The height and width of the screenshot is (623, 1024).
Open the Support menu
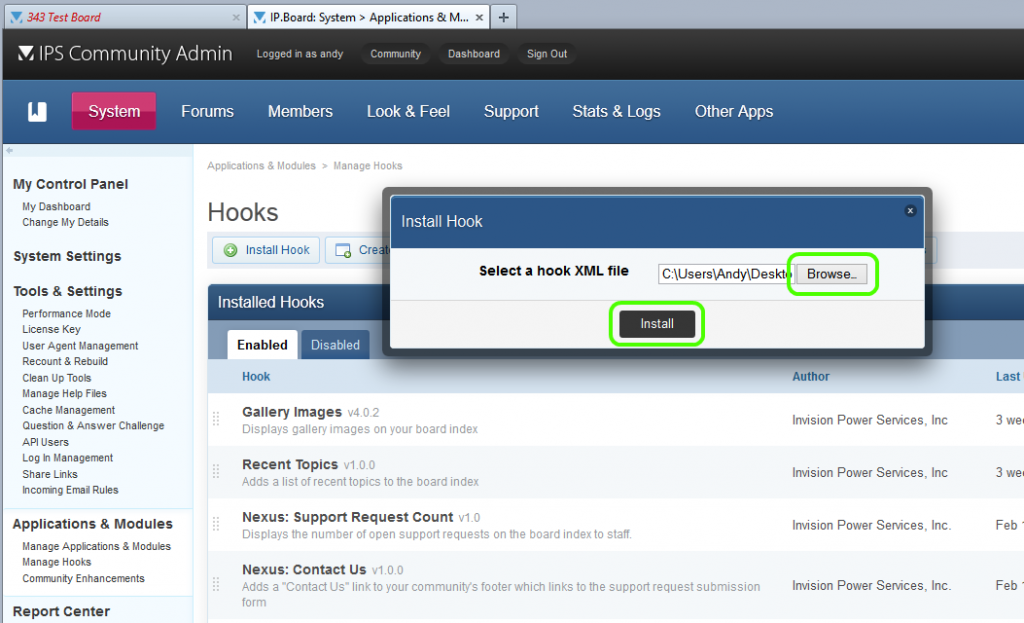pyautogui.click(x=511, y=112)
